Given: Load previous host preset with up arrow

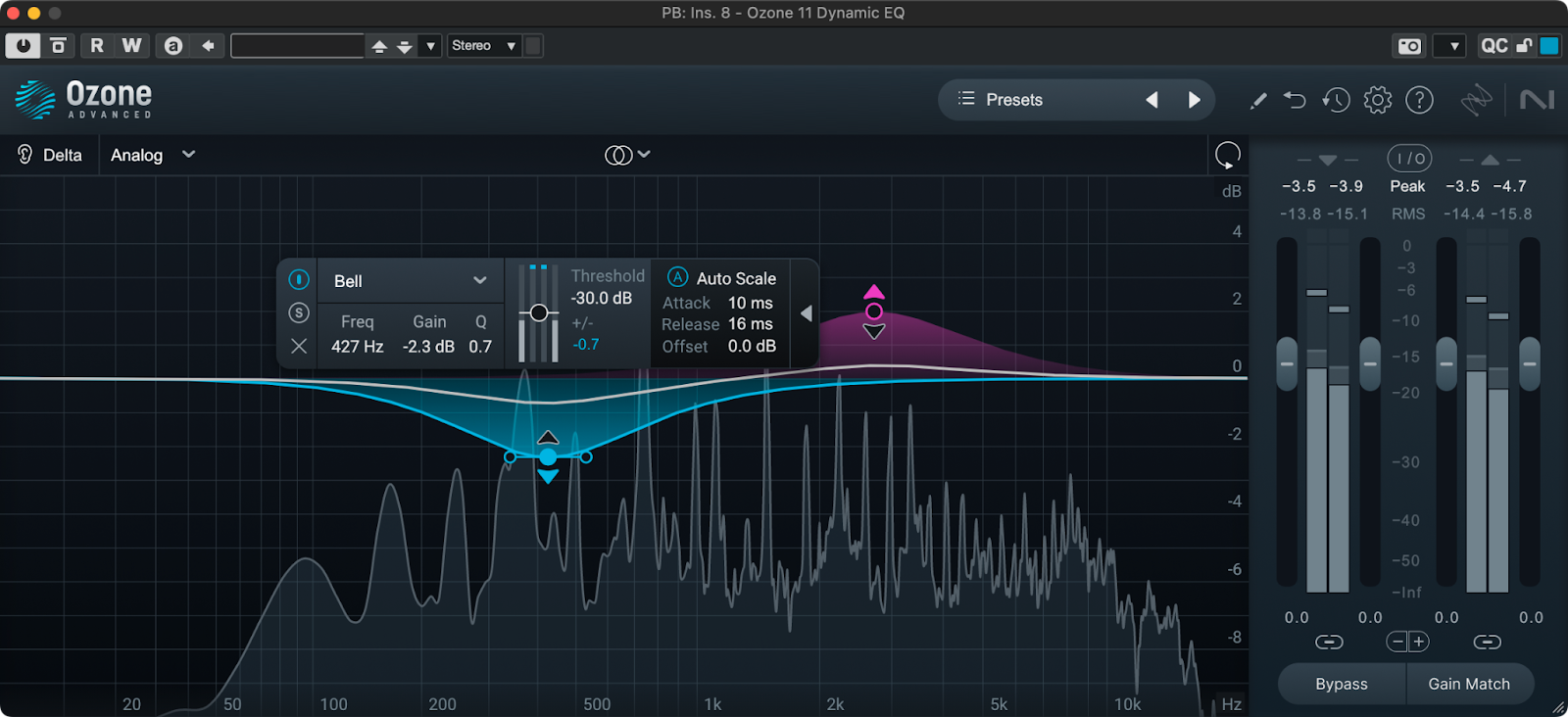Looking at the screenshot, I should click(379, 46).
